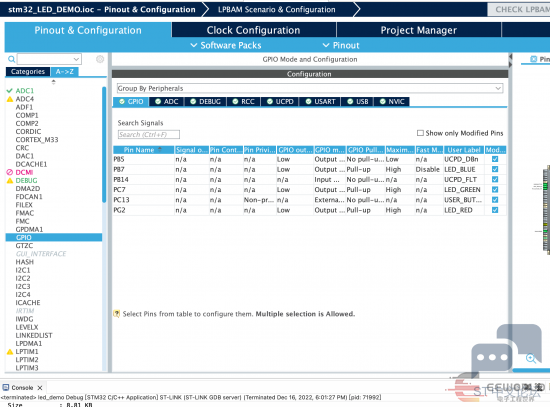Toggle Modified checkbox for PB14 row
The height and width of the screenshot is (407, 550).
pos(495,179)
